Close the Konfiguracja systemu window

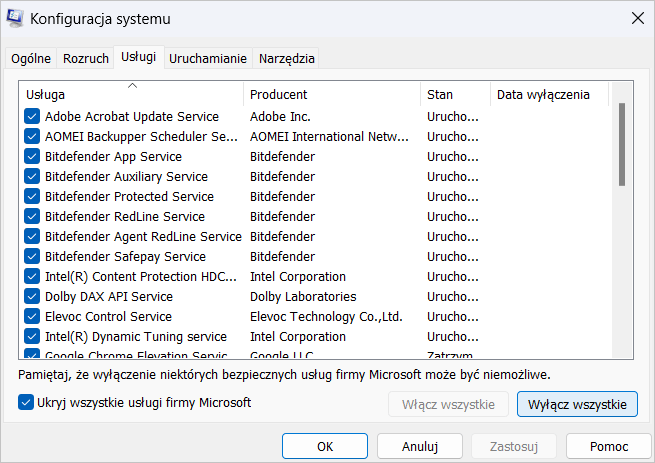point(637,18)
